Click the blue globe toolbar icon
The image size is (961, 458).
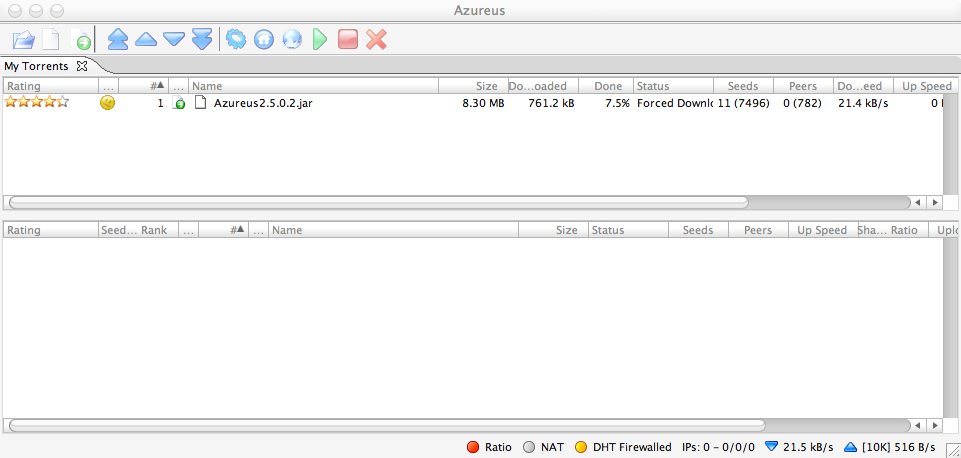pos(292,40)
